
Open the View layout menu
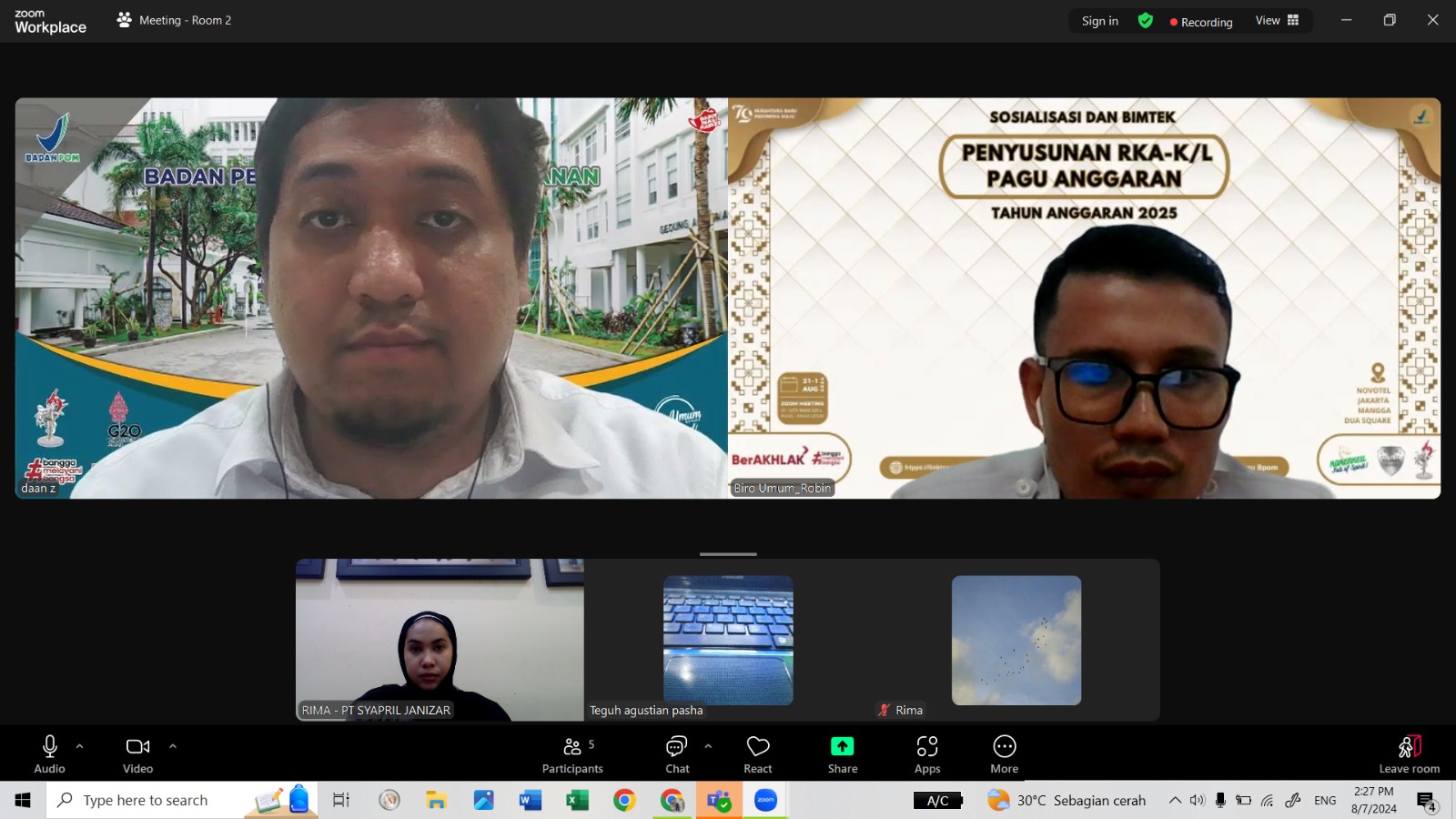coord(1277,21)
